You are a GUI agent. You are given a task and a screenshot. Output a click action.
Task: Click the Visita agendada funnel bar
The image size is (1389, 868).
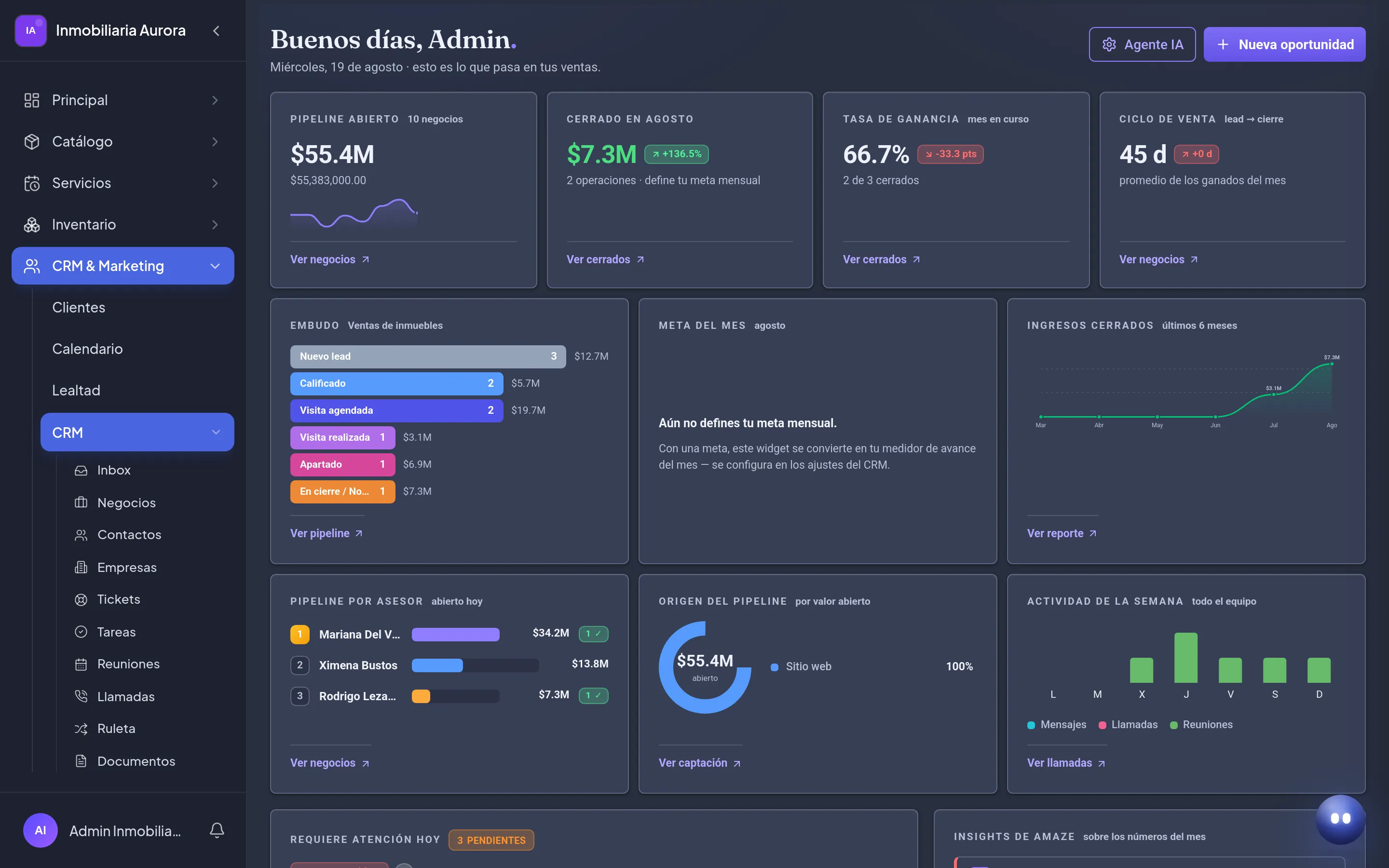[x=396, y=410]
